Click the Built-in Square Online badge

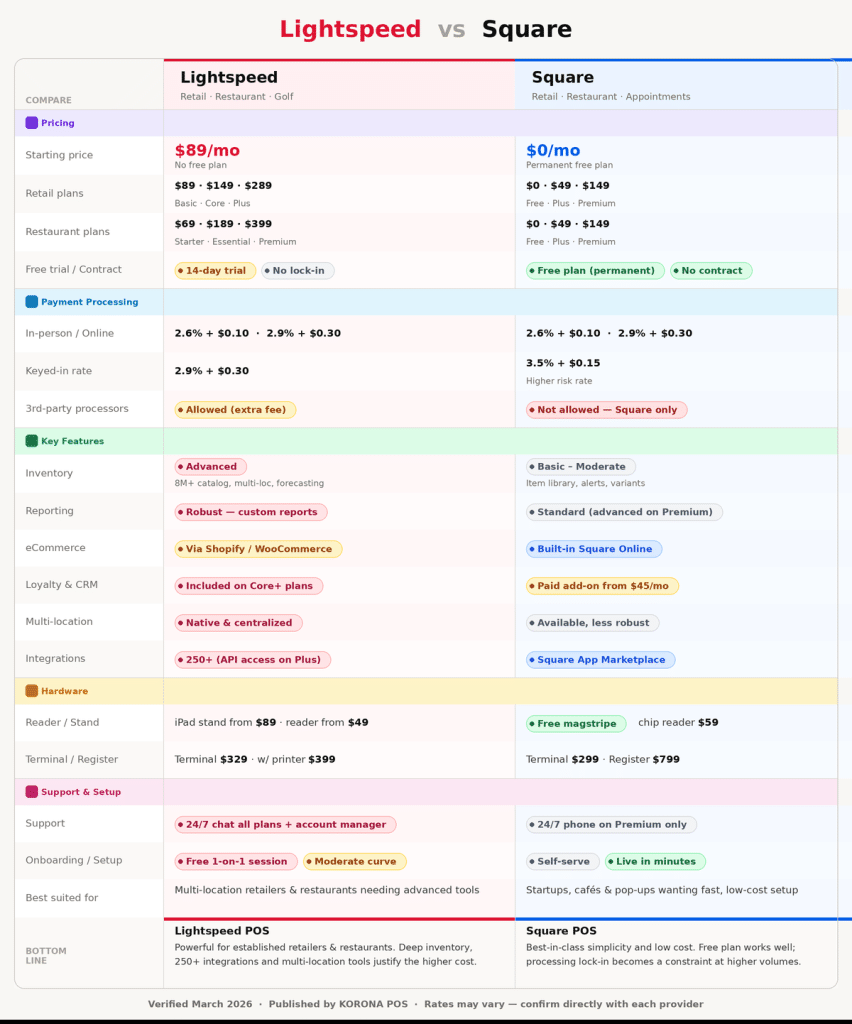[594, 549]
